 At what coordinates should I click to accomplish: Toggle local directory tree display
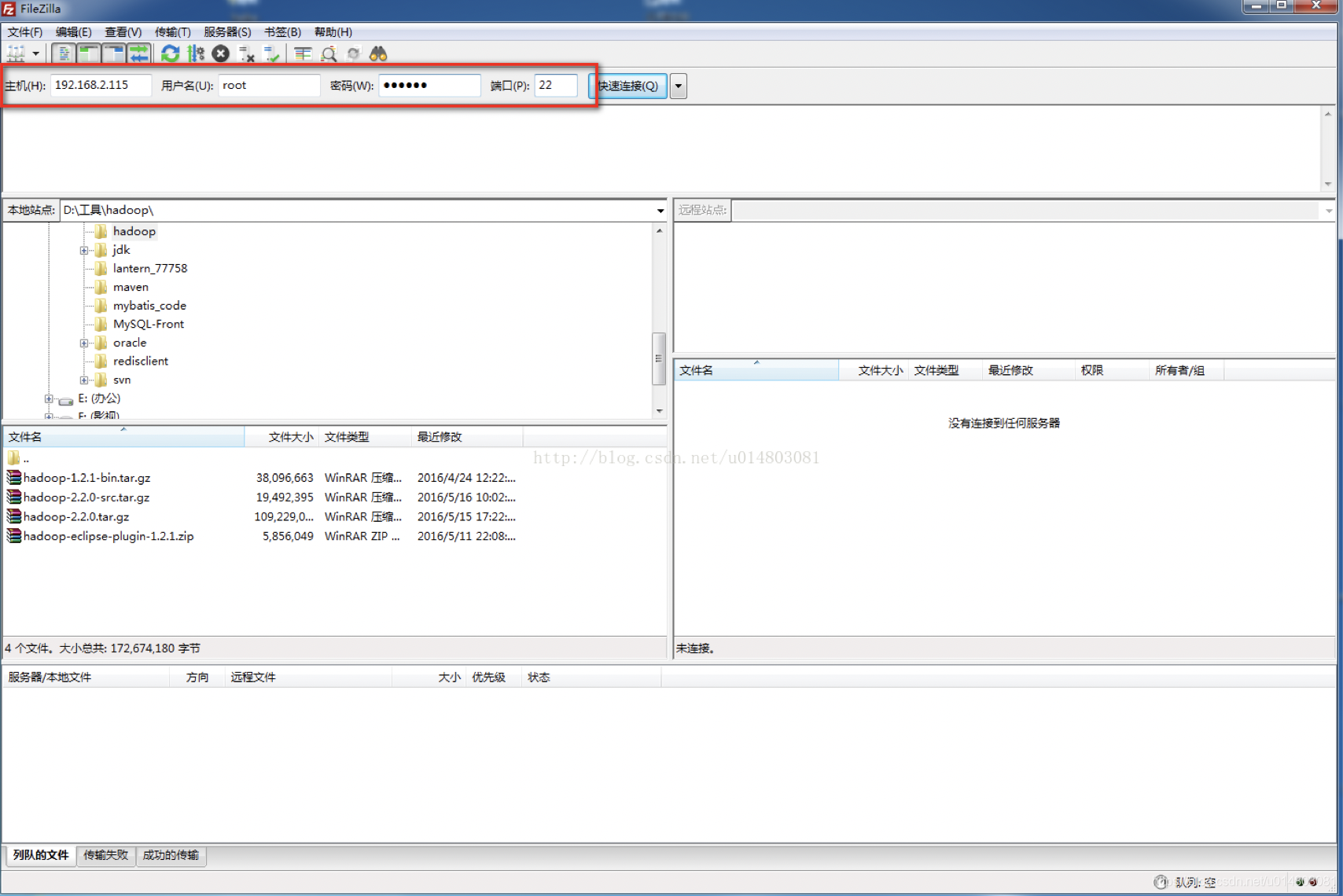tap(89, 53)
